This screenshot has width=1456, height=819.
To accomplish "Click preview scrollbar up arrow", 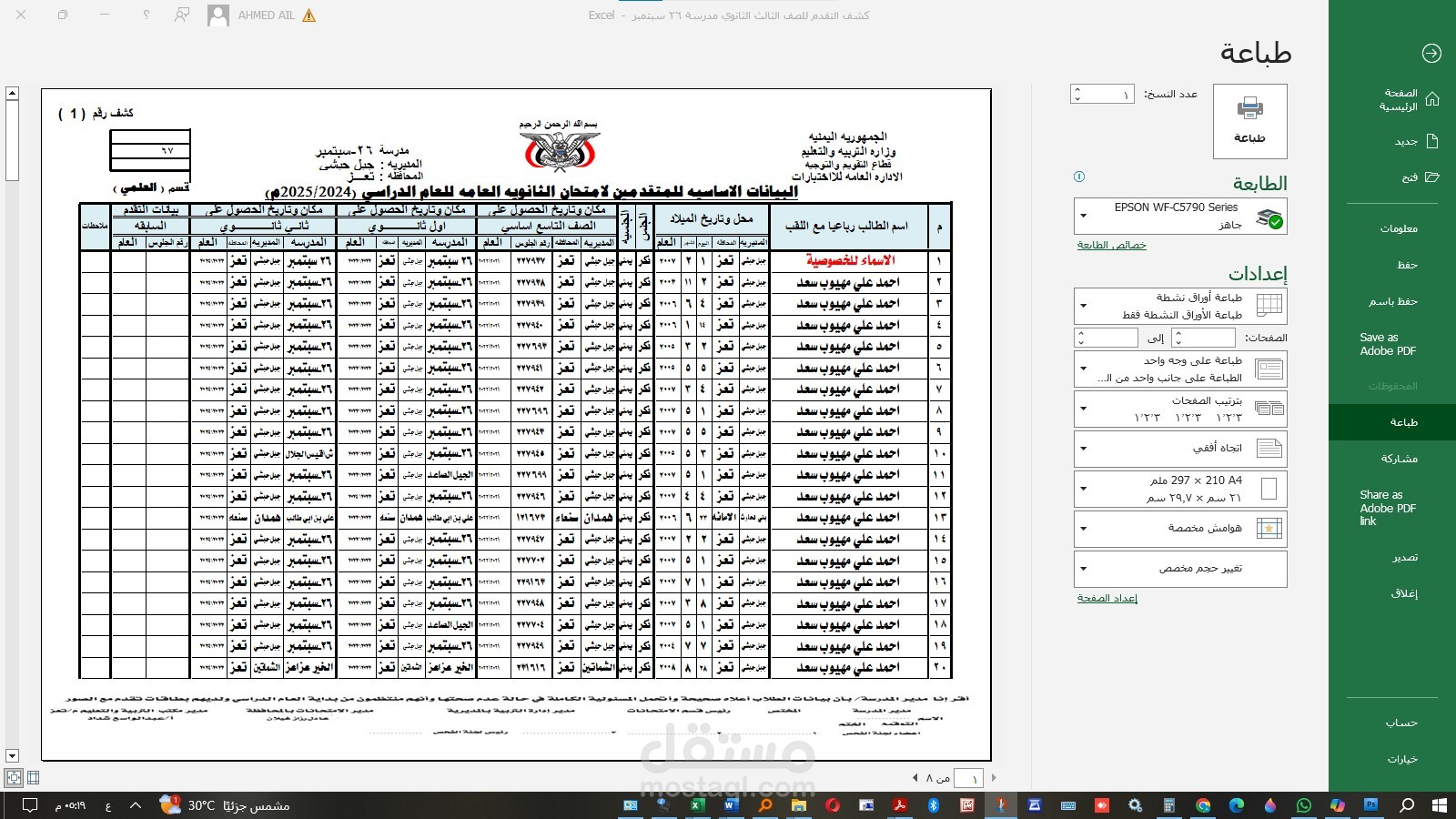I will point(12,94).
